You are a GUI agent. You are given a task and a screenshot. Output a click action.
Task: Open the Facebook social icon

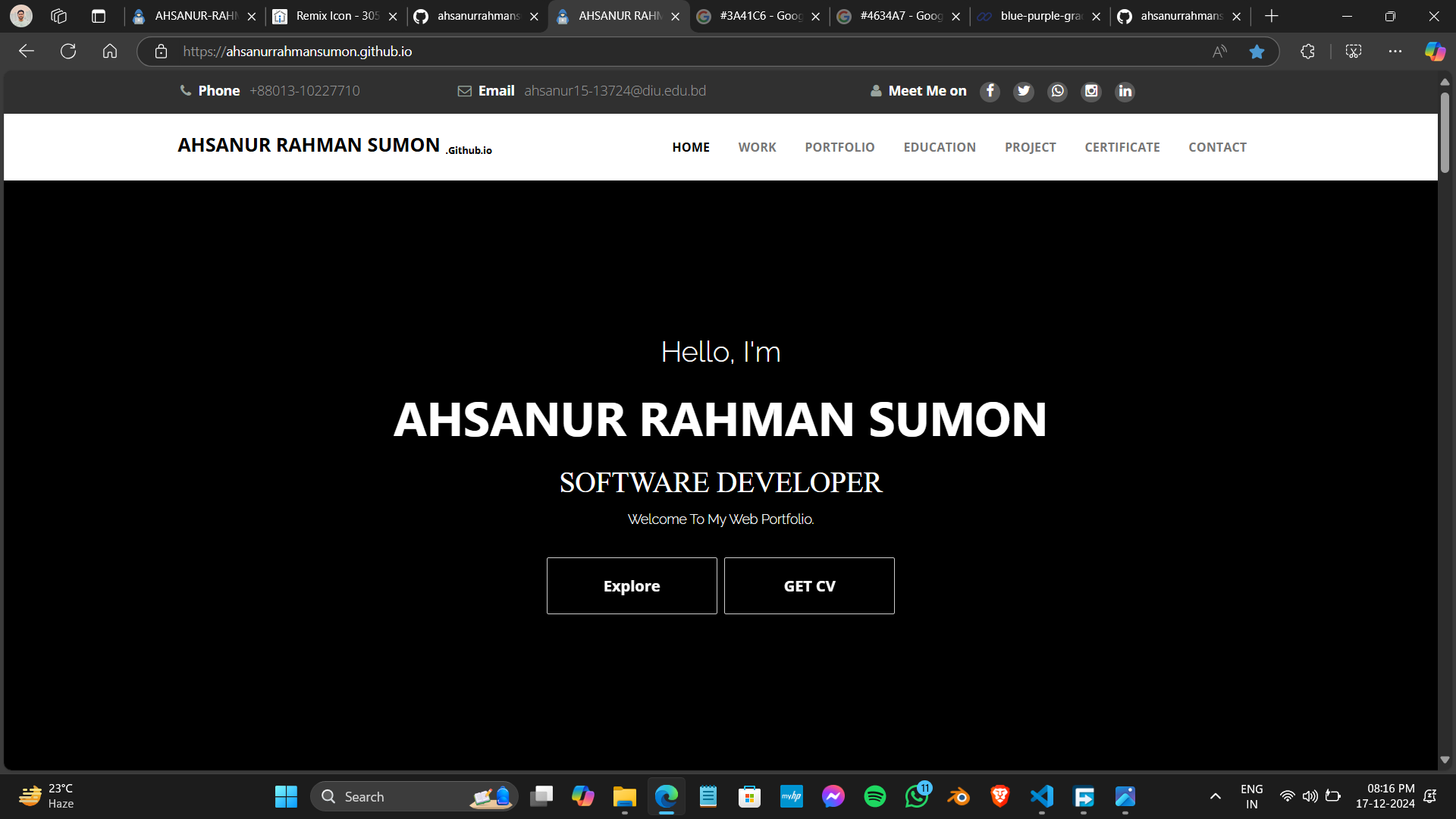click(x=990, y=91)
